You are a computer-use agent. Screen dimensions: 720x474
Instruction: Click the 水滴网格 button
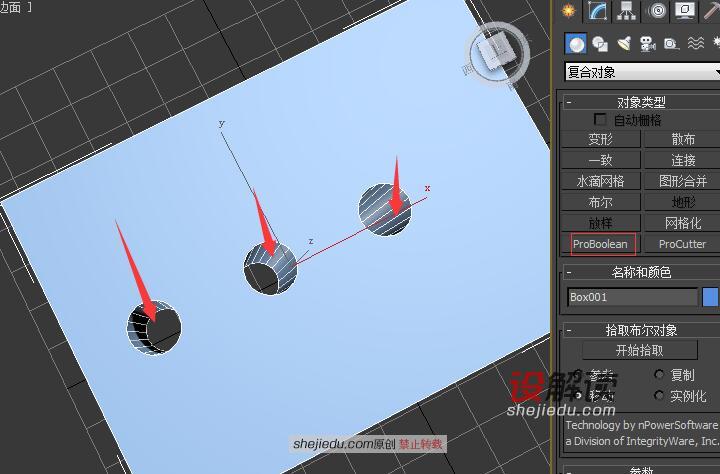[x=601, y=181]
